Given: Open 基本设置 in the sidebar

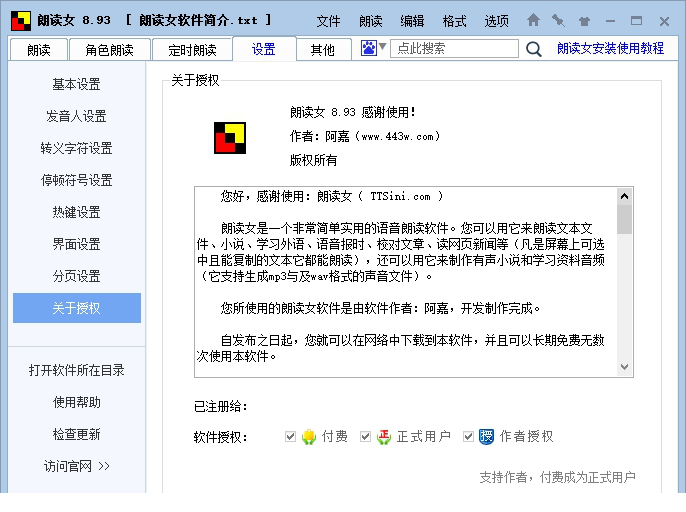Looking at the screenshot, I should click(77, 84).
